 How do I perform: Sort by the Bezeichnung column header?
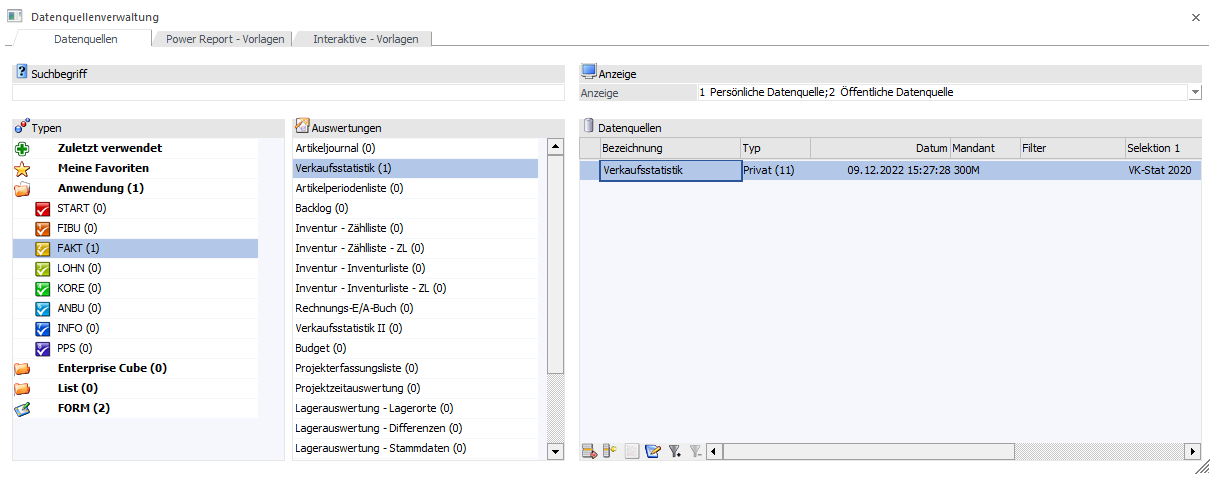tap(669, 148)
